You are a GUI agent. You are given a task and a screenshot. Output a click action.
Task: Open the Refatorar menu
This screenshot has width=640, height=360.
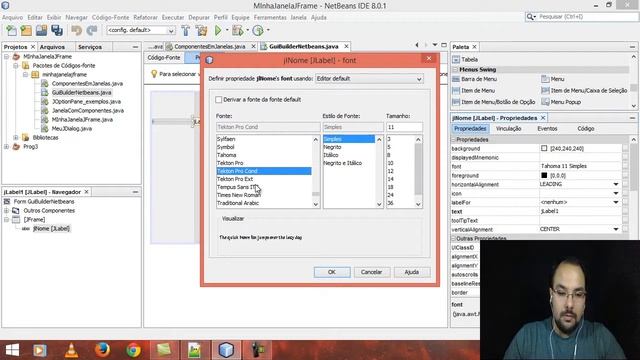pyautogui.click(x=145, y=18)
